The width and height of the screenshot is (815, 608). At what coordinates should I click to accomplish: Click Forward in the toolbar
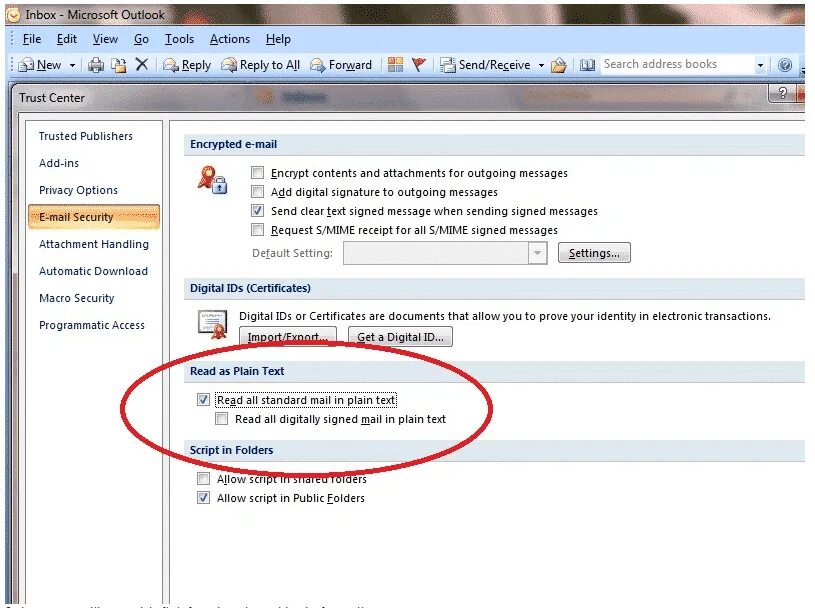[341, 65]
